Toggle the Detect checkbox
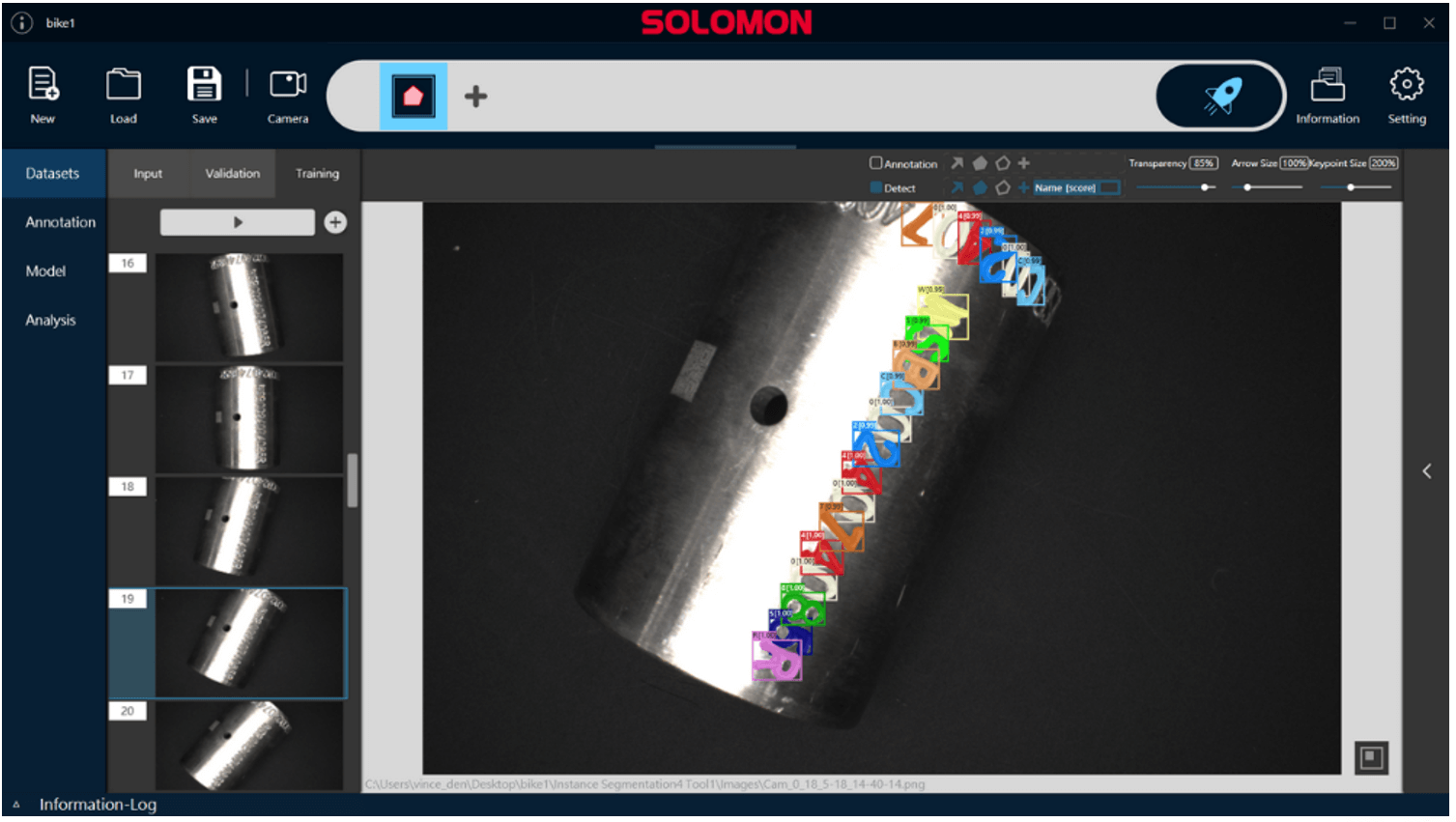The width and height of the screenshot is (1456, 822). (x=876, y=187)
